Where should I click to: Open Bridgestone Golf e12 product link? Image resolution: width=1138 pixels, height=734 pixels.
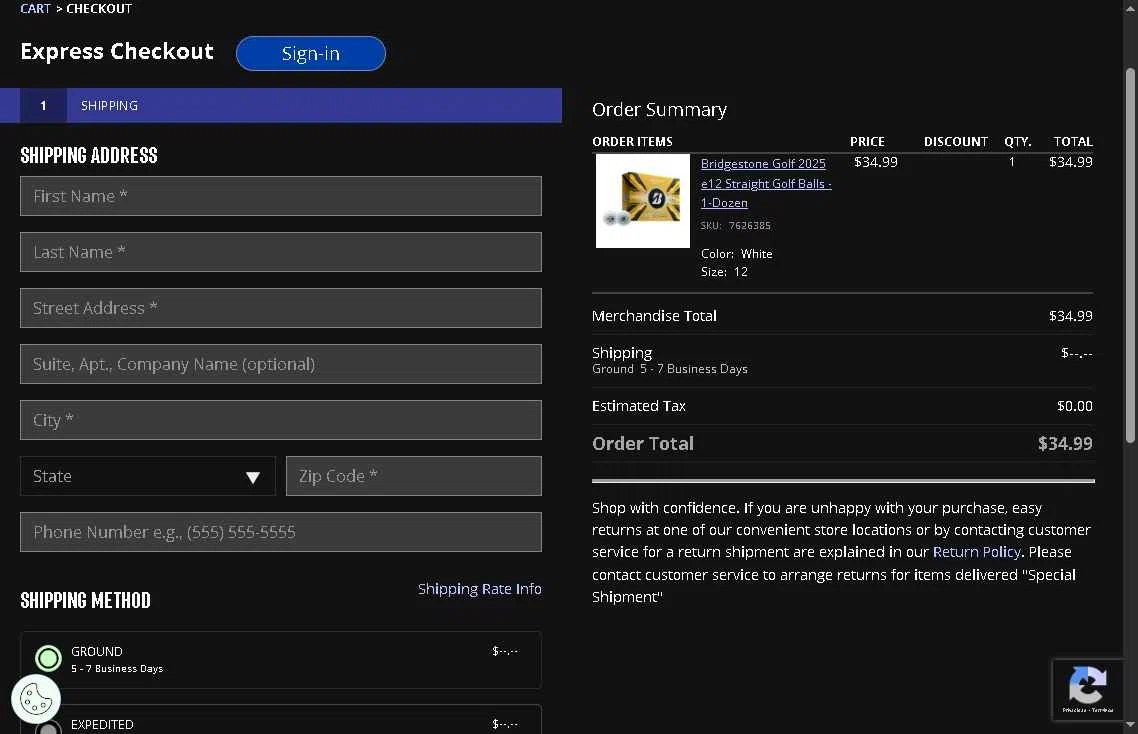(766, 184)
